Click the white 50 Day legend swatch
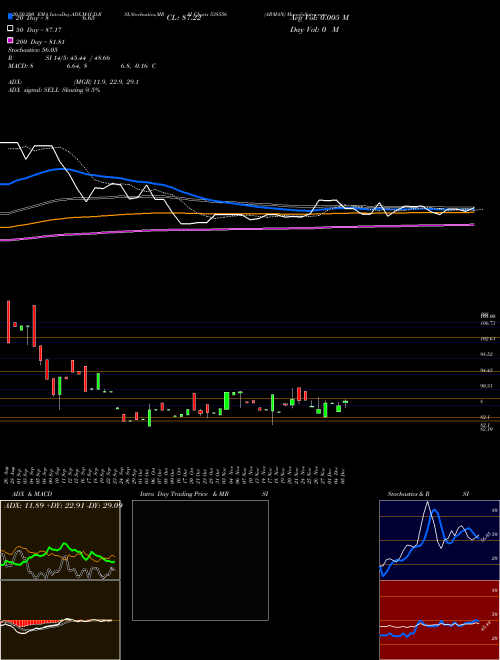The width and height of the screenshot is (500, 660). [10, 29]
